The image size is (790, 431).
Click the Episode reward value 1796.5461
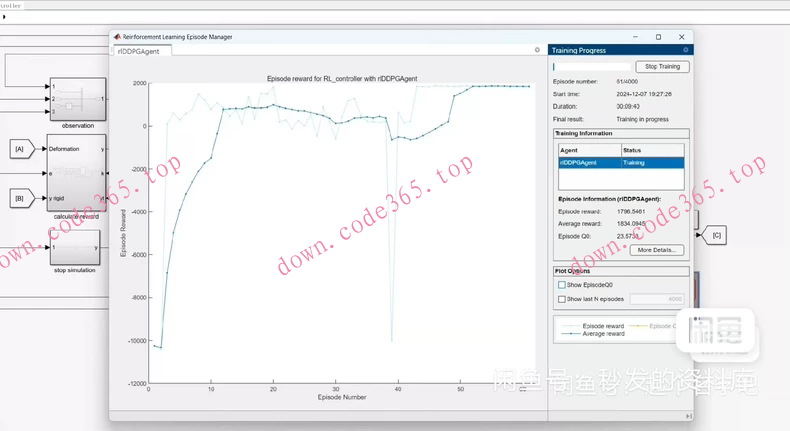point(631,212)
